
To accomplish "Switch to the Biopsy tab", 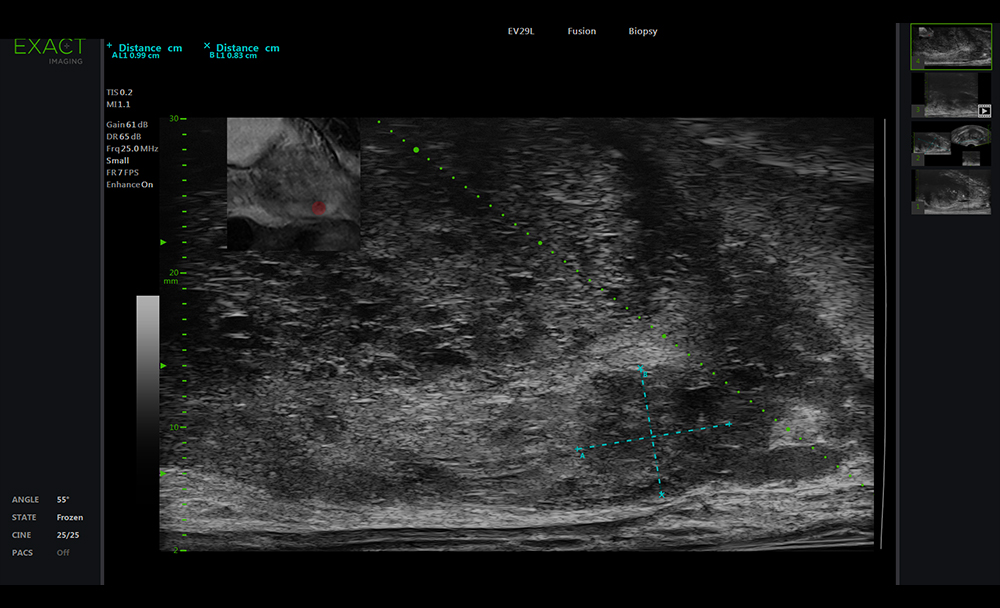I will (642, 31).
